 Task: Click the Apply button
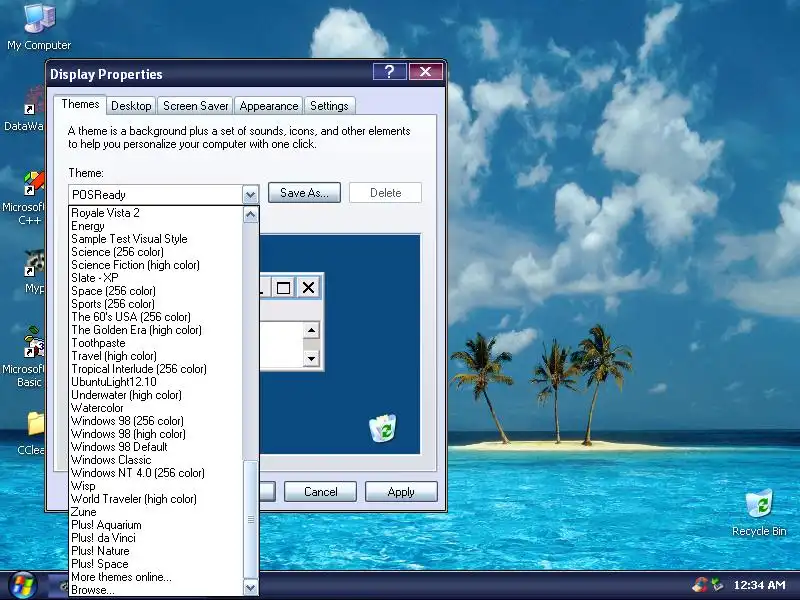tap(401, 492)
